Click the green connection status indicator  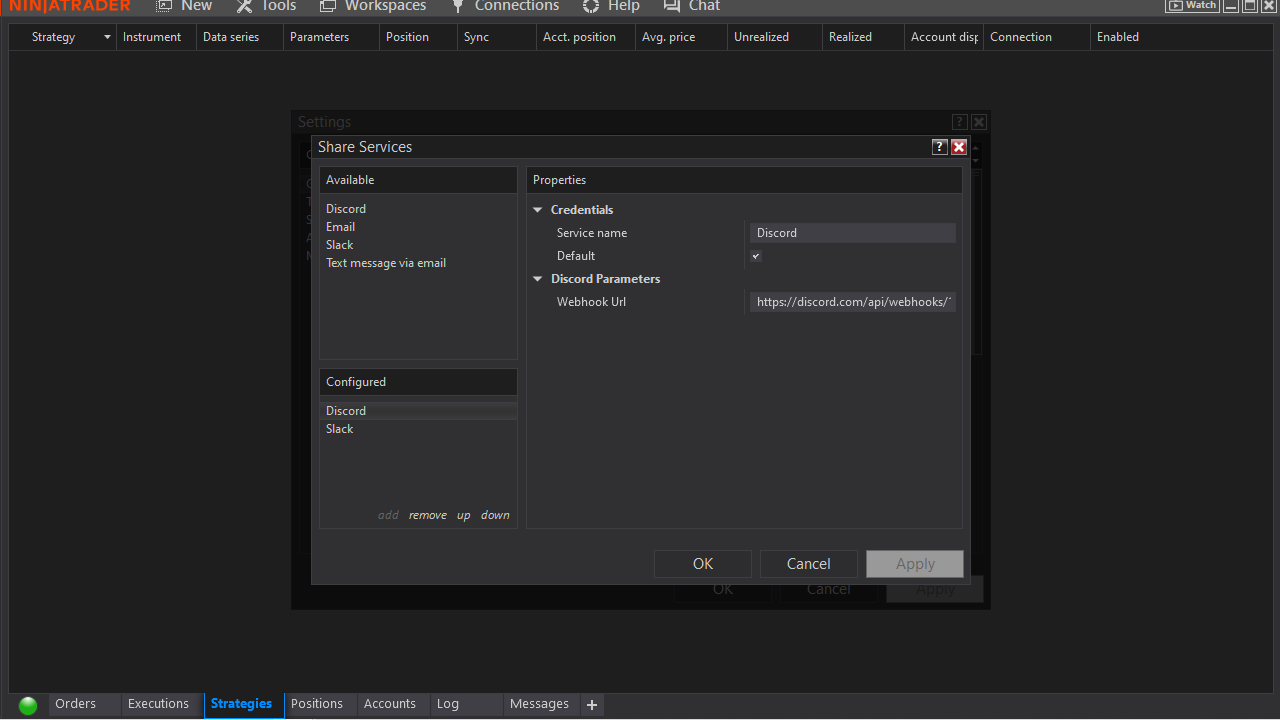point(27,704)
